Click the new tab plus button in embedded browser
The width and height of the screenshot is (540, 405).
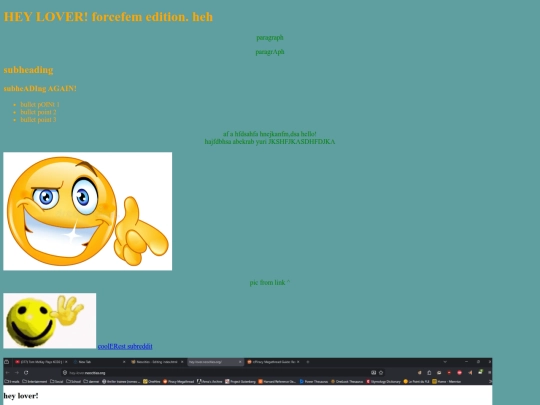(308, 362)
